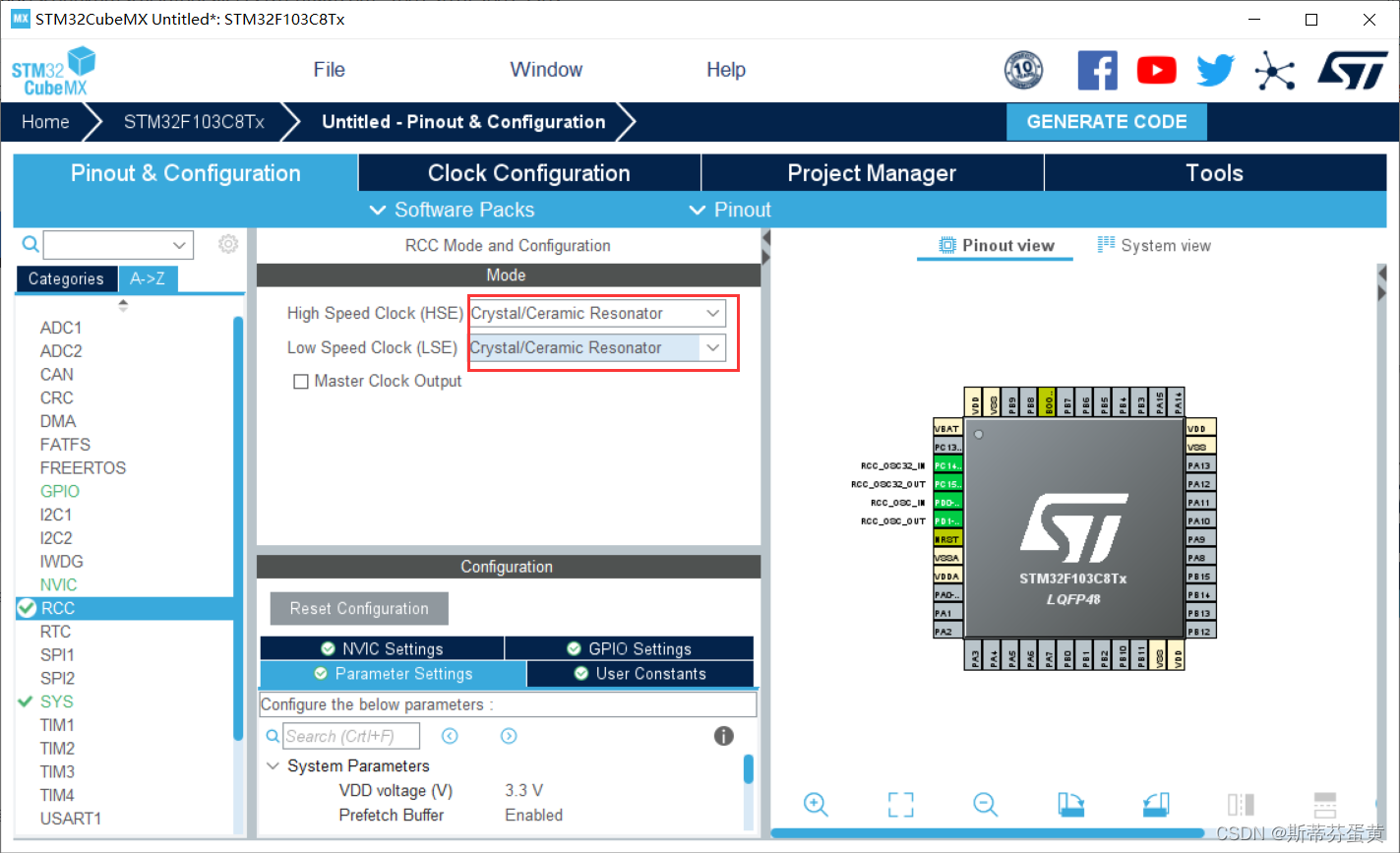Go to the Home breadcrumb

[x=45, y=122]
